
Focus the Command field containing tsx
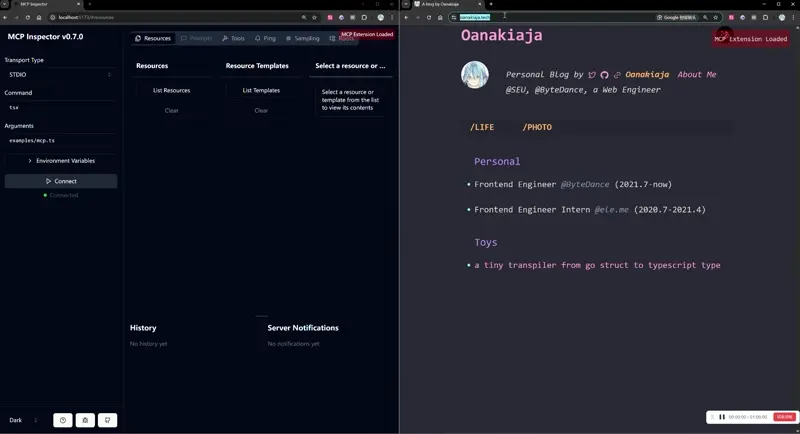coord(60,108)
